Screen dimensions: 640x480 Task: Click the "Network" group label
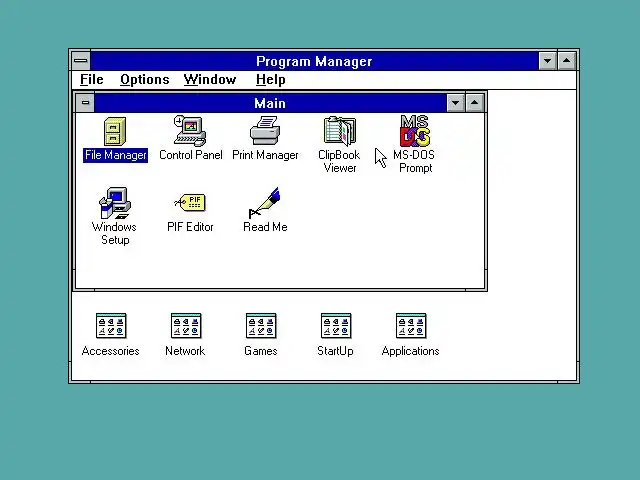pos(185,351)
